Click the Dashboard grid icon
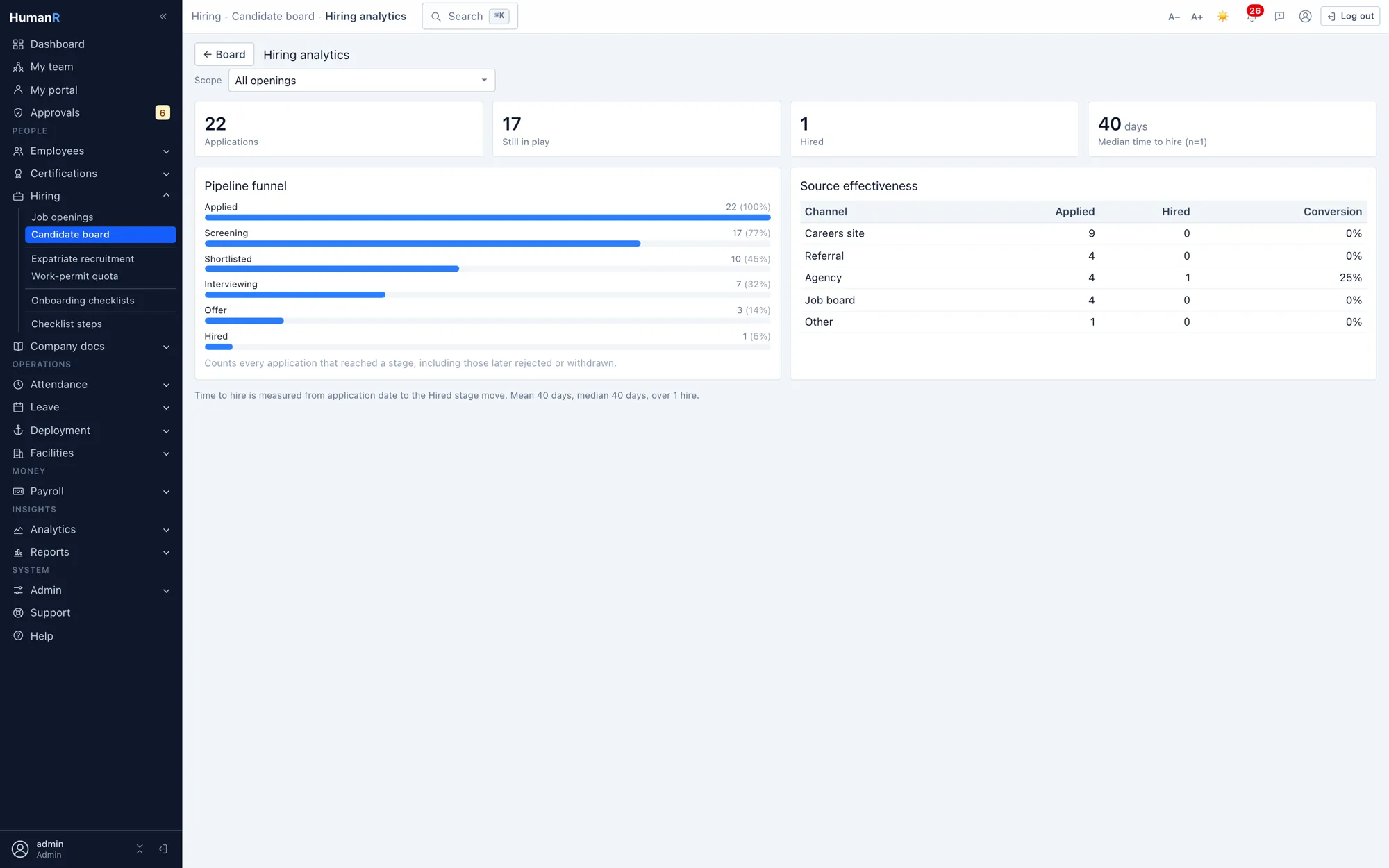Image resolution: width=1389 pixels, height=868 pixels. click(18, 44)
